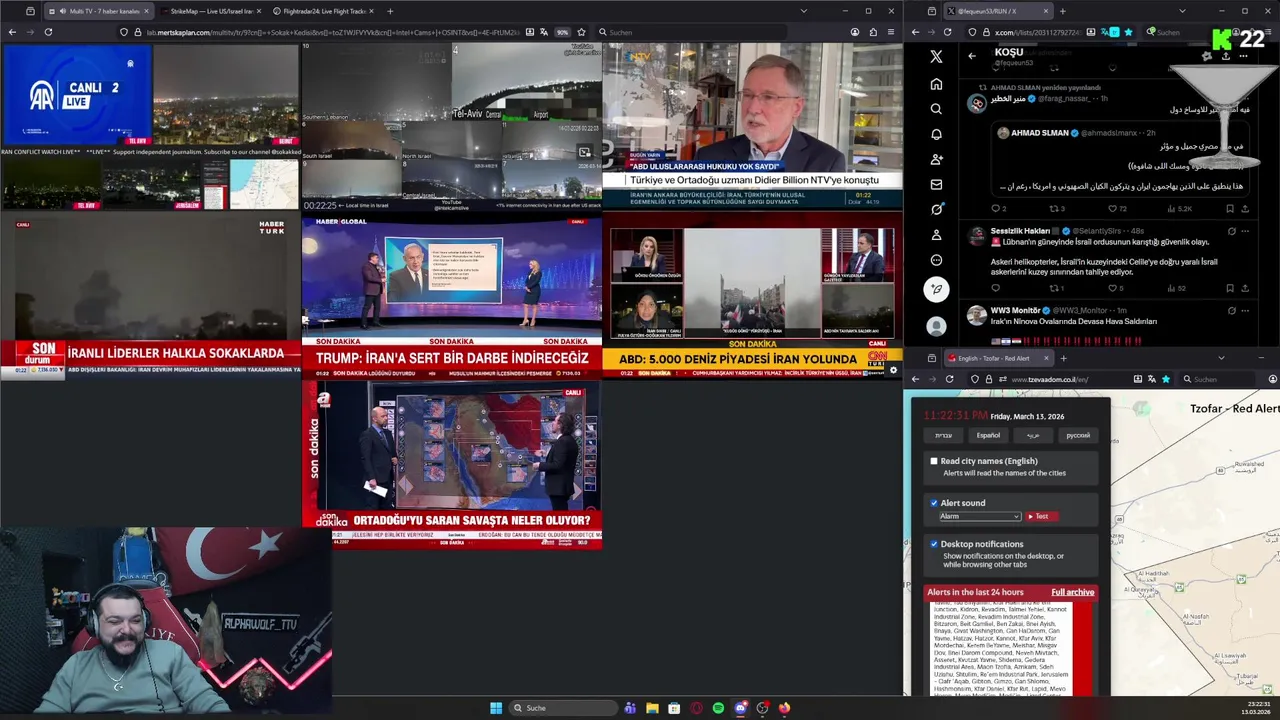Screen dimensions: 1280x720
Task: Open the Alarm sound dropdown
Action: click(x=979, y=516)
